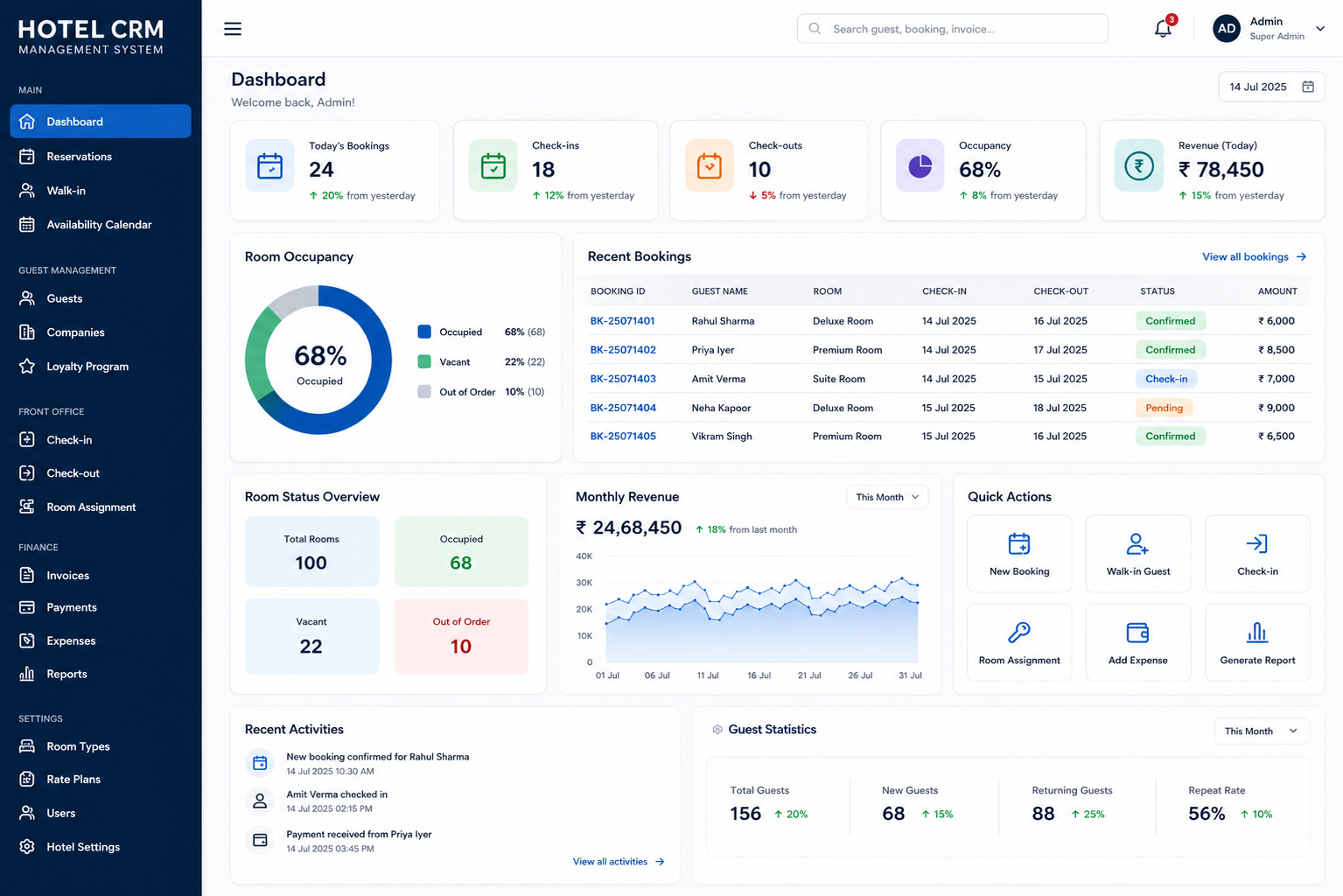Image resolution: width=1343 pixels, height=896 pixels.
Task: Open Availability Calendar in the sidebar
Action: 101,225
